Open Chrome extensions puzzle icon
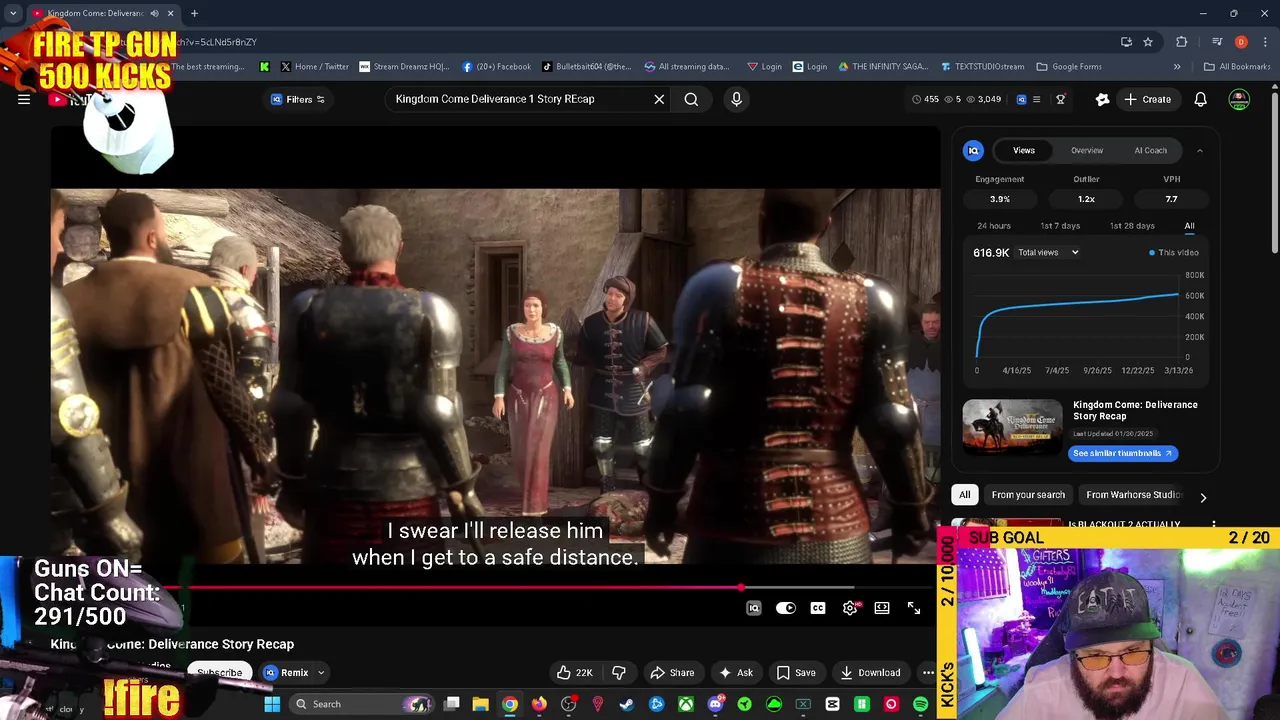The image size is (1280, 720). coord(1182,42)
